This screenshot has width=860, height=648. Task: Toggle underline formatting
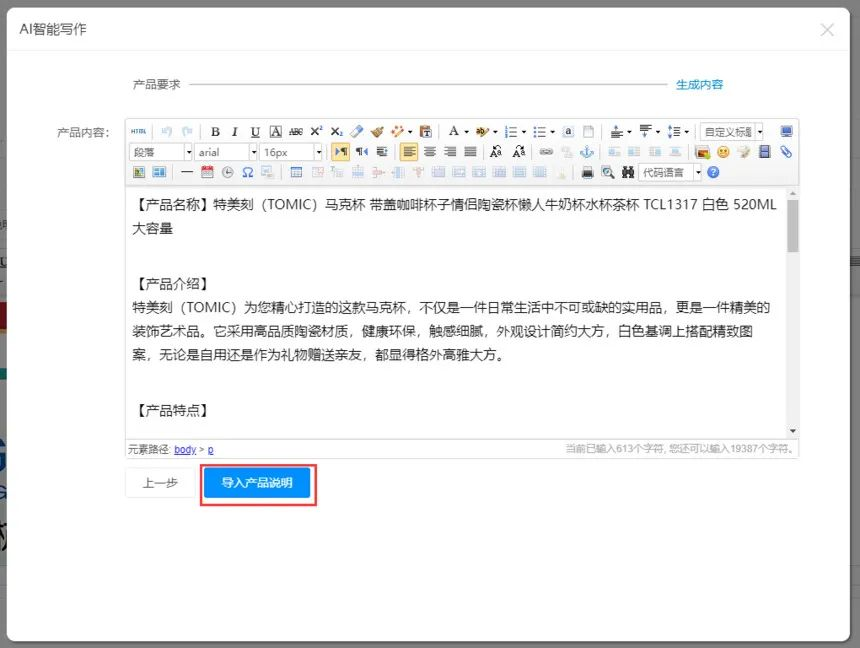[255, 132]
